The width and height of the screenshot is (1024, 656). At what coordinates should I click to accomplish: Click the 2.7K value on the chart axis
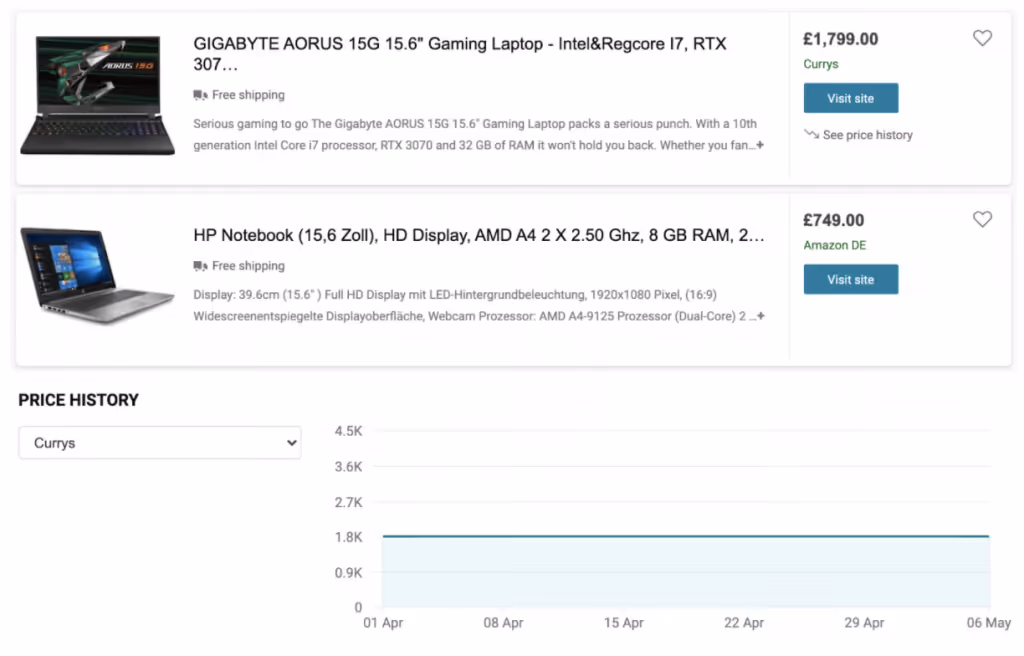coord(348,502)
